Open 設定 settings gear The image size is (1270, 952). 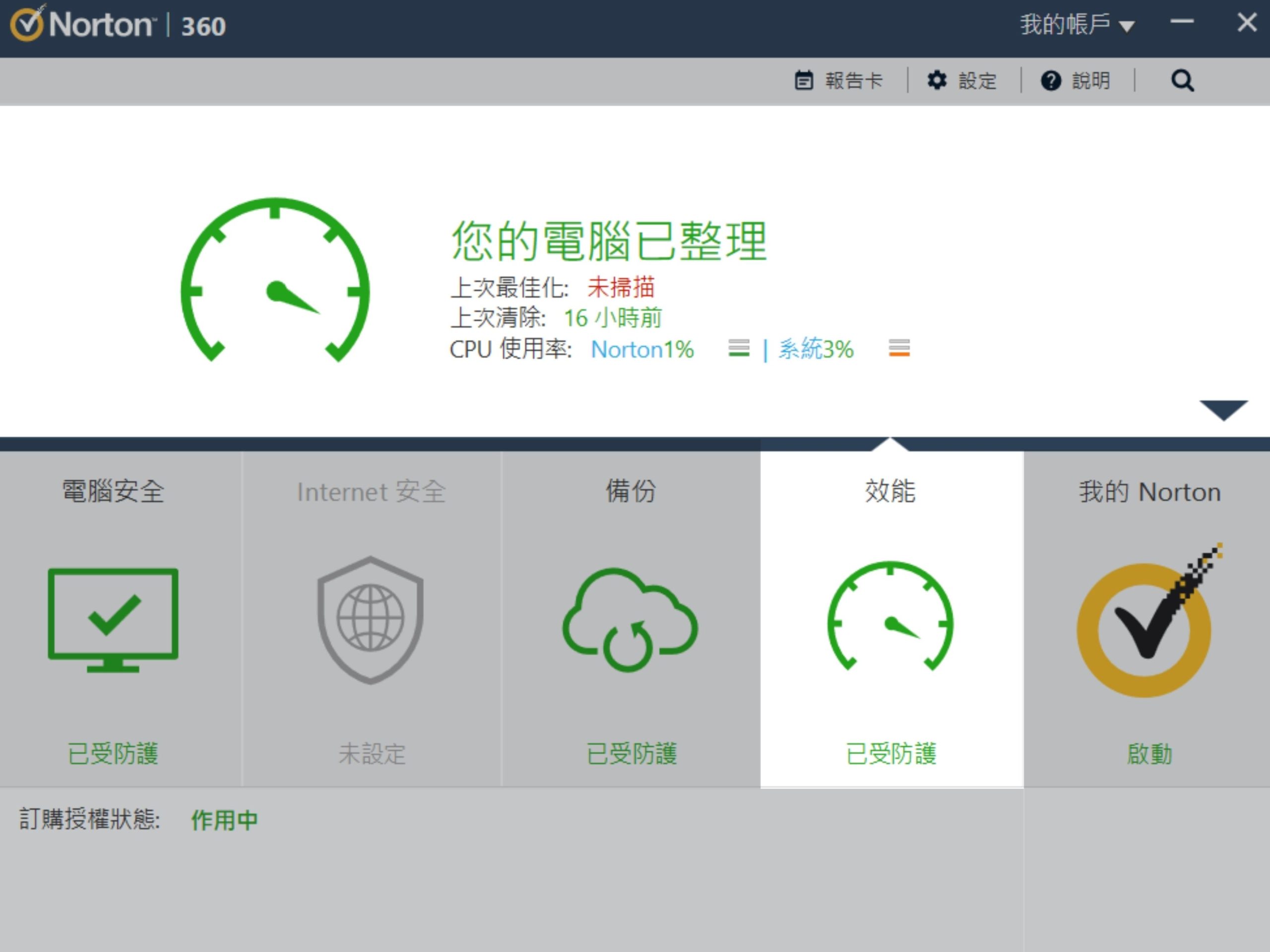tap(937, 80)
